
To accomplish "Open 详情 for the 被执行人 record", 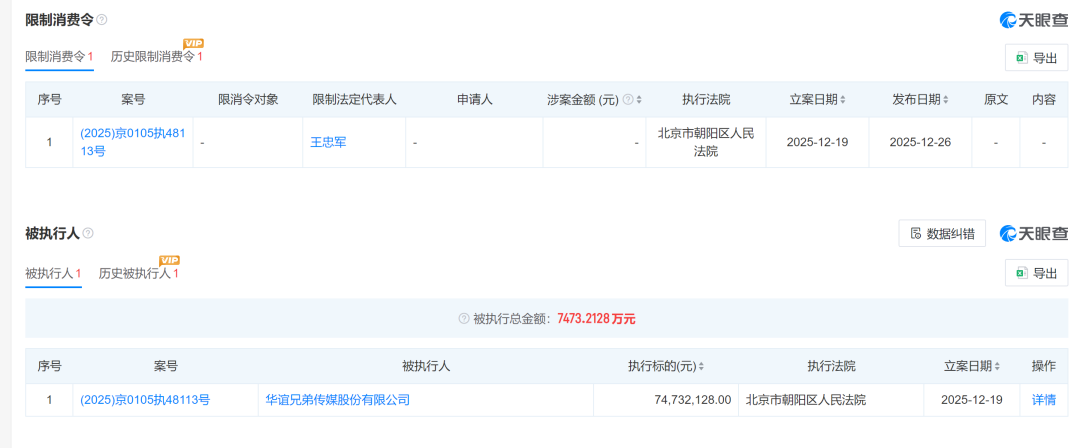I will click(x=1043, y=400).
